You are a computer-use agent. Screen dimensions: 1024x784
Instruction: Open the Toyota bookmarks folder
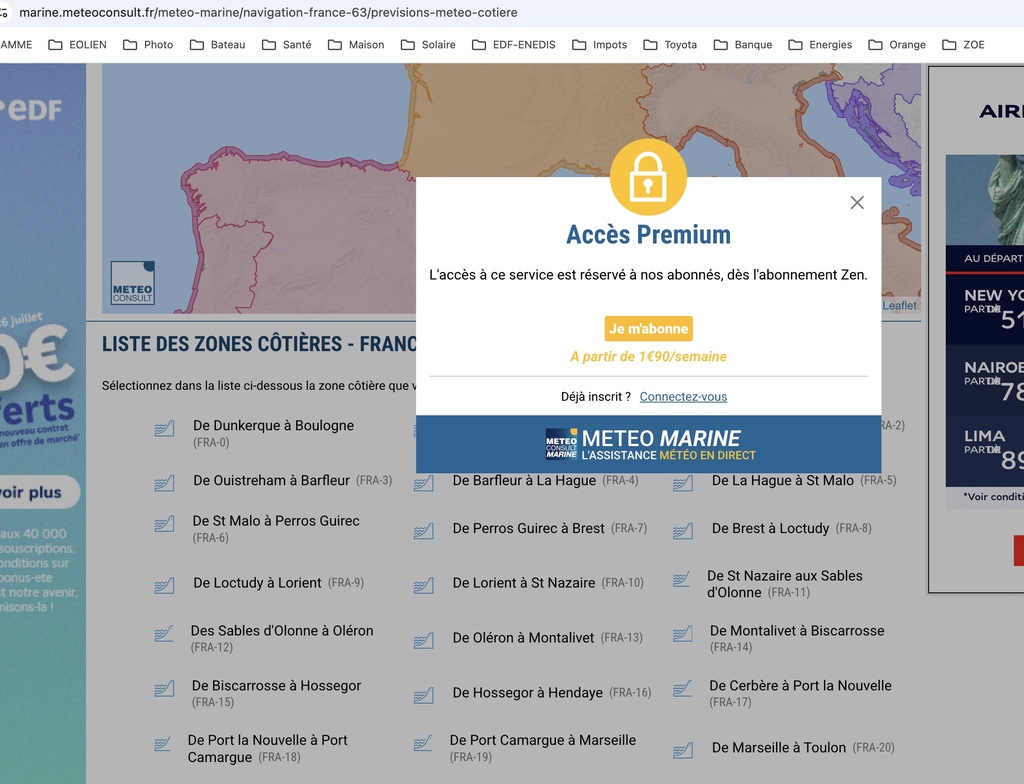(670, 44)
